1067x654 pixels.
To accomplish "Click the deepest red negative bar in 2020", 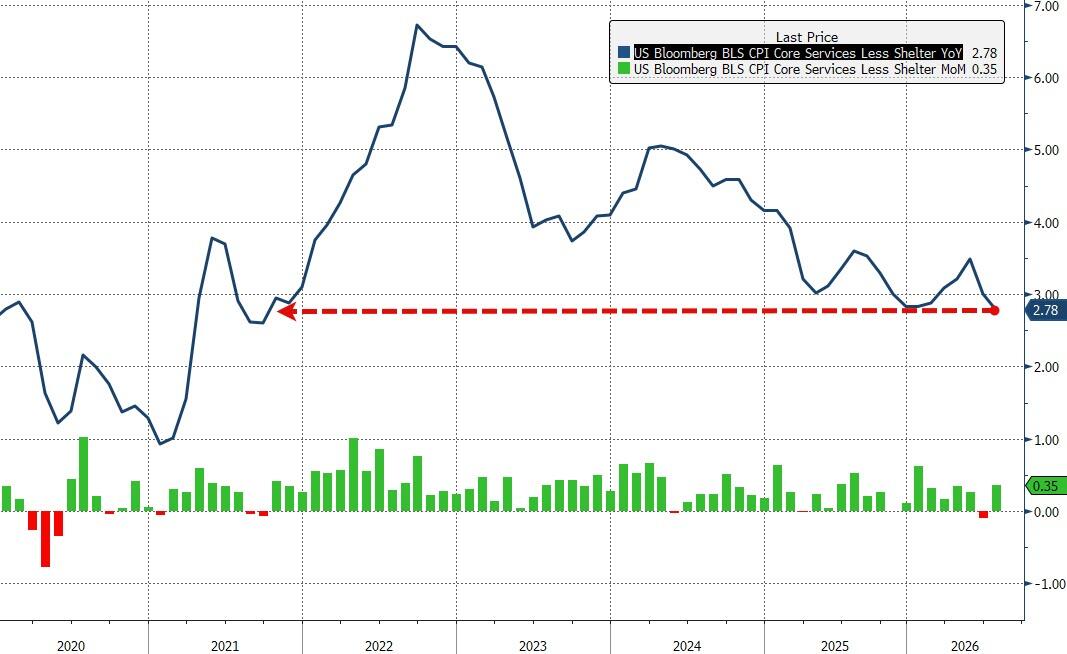I will pos(46,538).
